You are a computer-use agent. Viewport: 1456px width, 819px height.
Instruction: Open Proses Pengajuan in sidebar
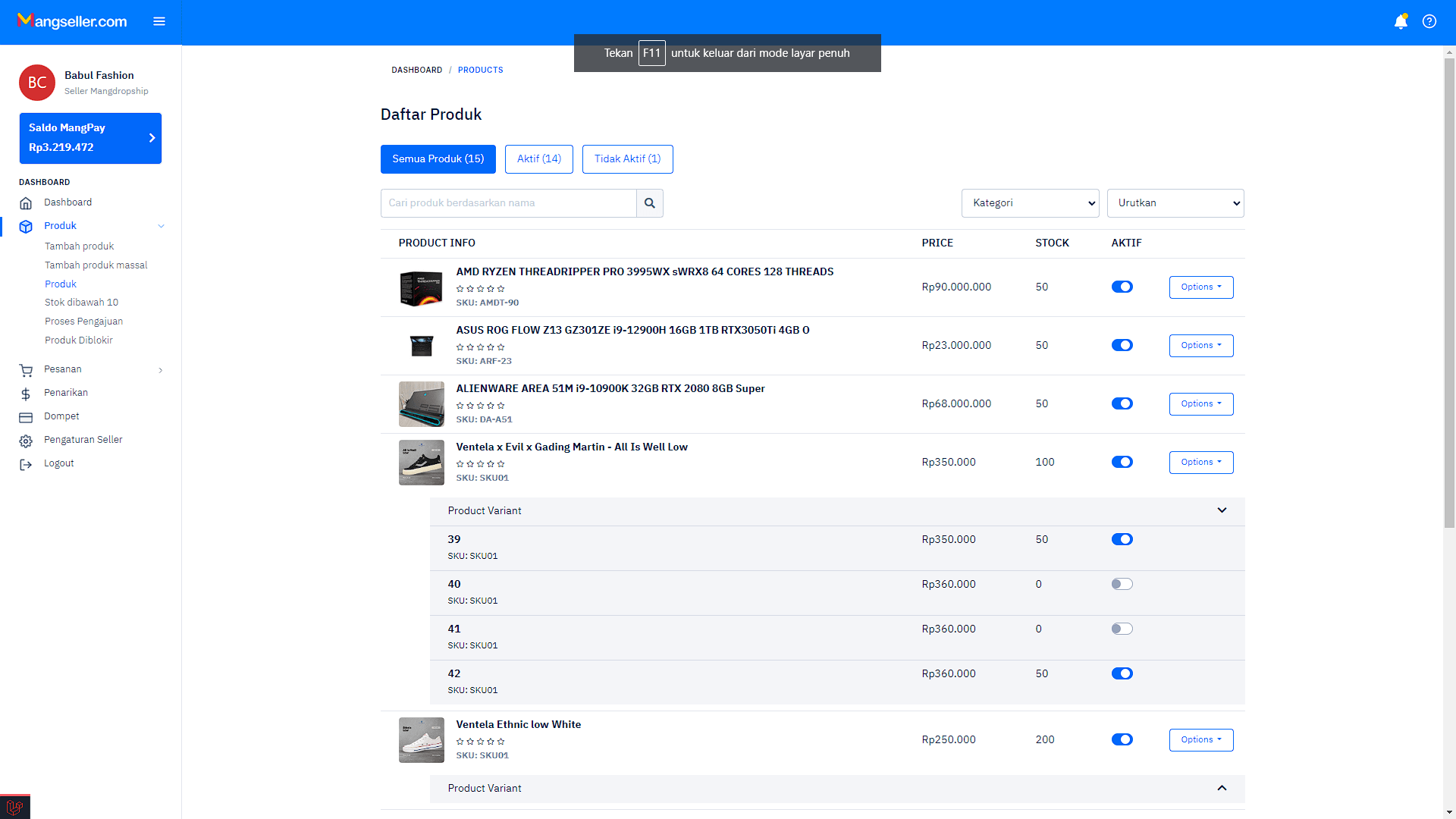point(84,322)
